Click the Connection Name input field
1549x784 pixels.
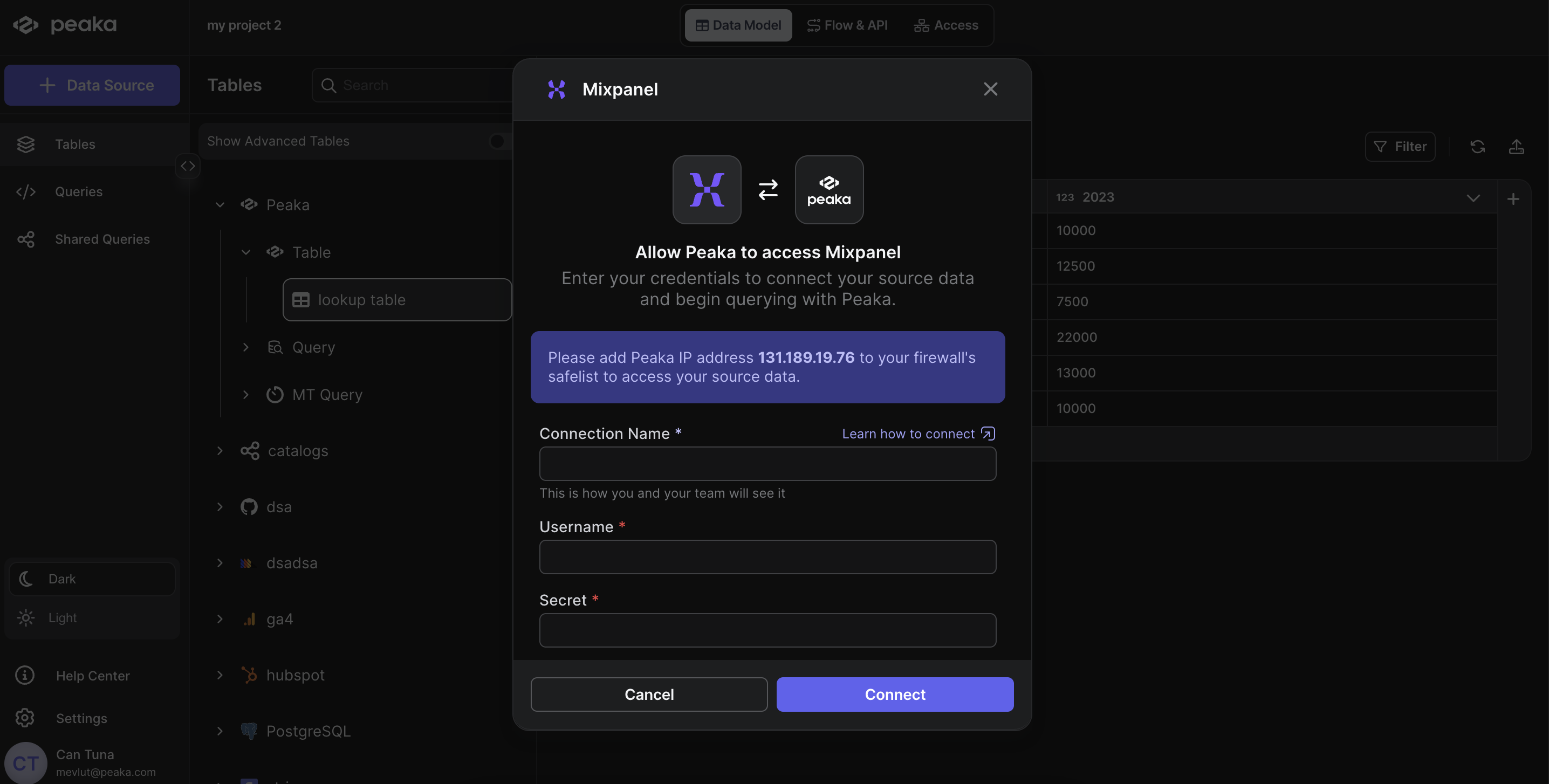(767, 464)
